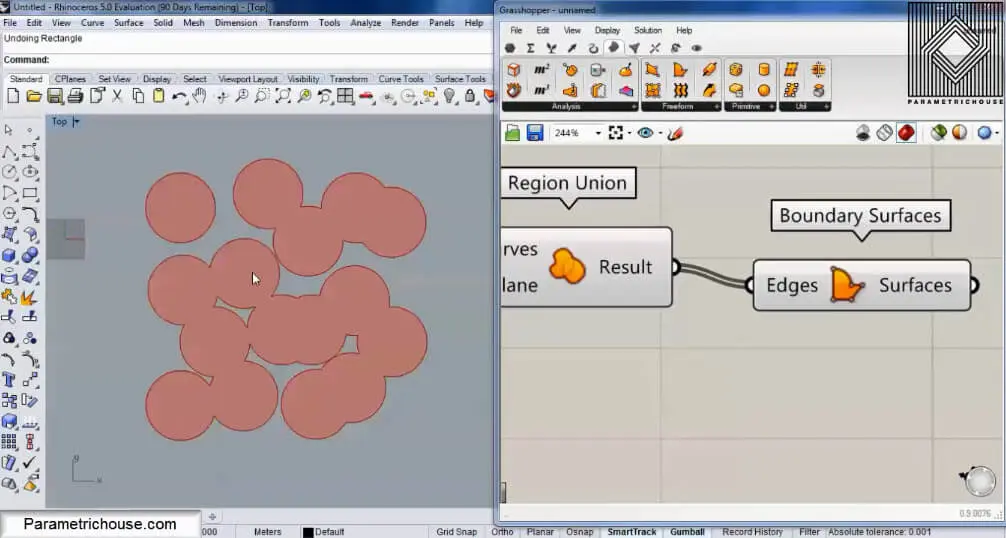Viewport: 1006px width, 538px height.
Task: Open the dropdown arrow beside Grasshopper zoom extents
Action: (x=629, y=133)
